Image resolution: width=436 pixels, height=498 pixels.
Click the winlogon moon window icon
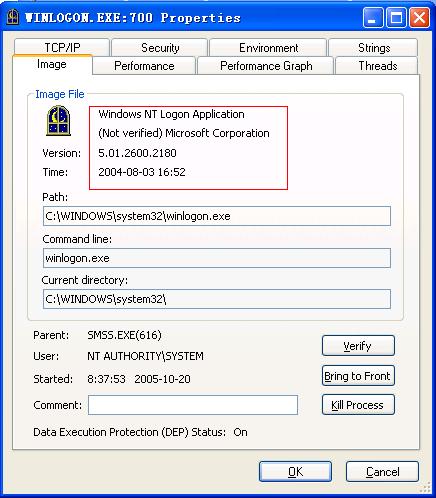point(58,121)
